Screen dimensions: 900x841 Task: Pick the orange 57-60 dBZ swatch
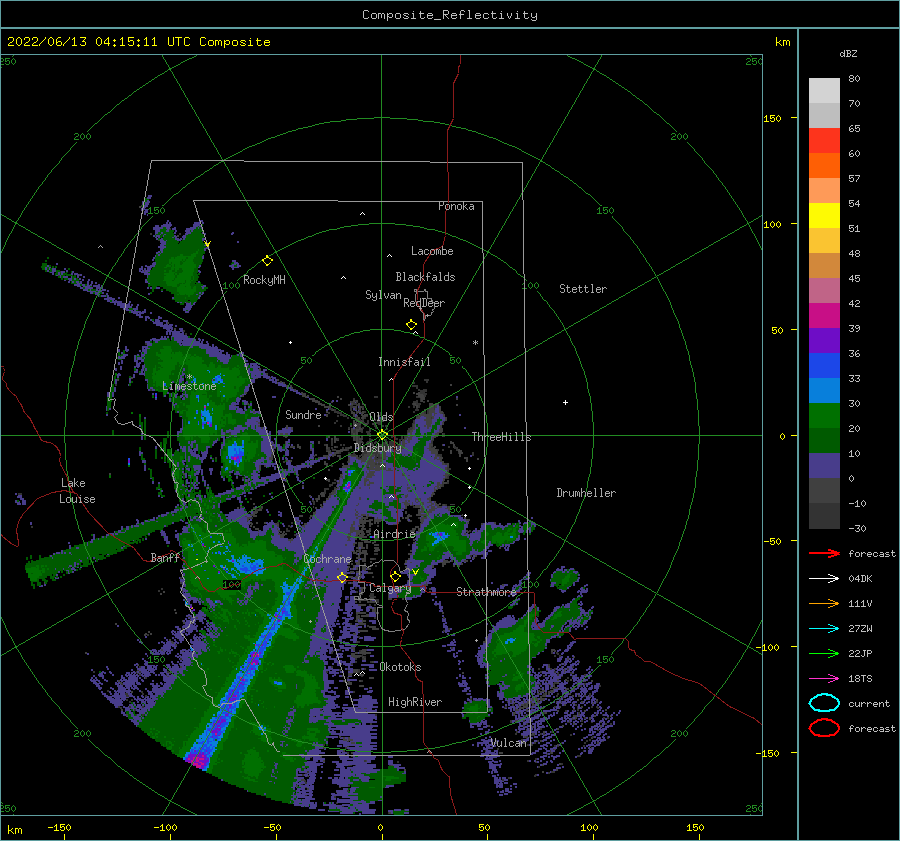[x=824, y=165]
